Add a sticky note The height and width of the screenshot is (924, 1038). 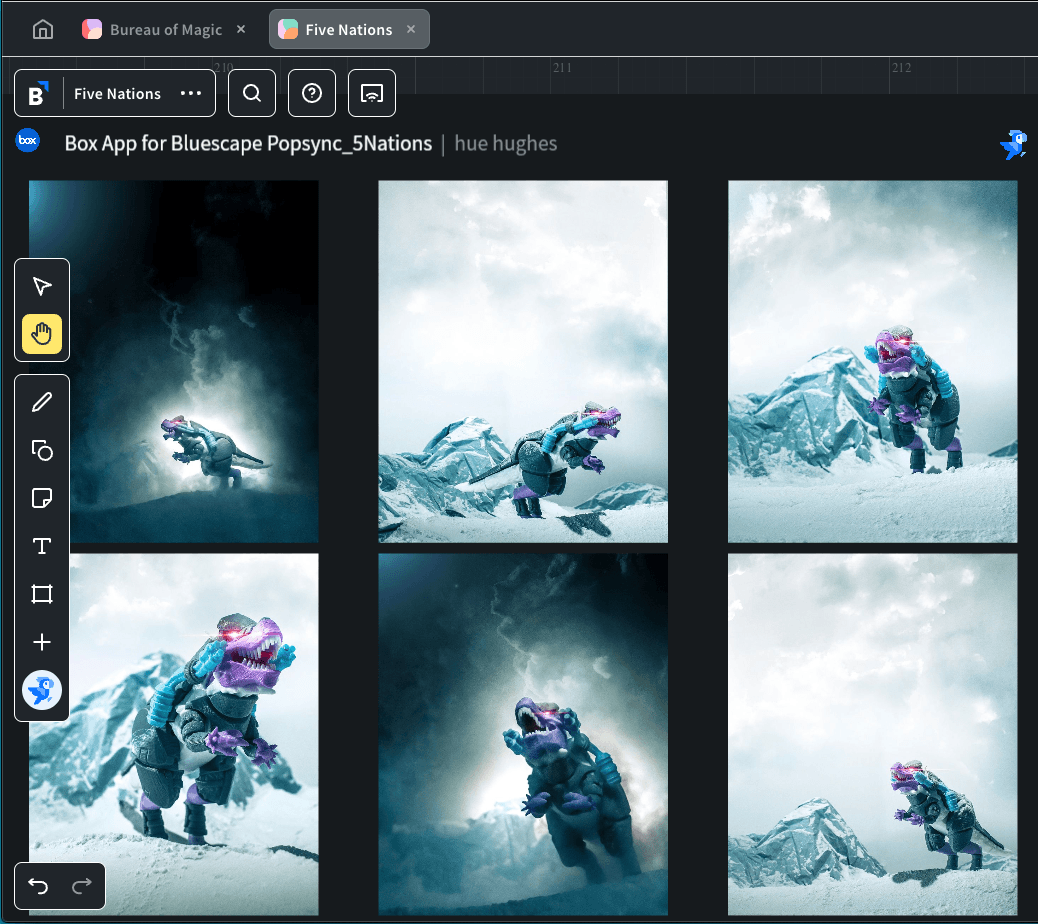pyautogui.click(x=42, y=498)
